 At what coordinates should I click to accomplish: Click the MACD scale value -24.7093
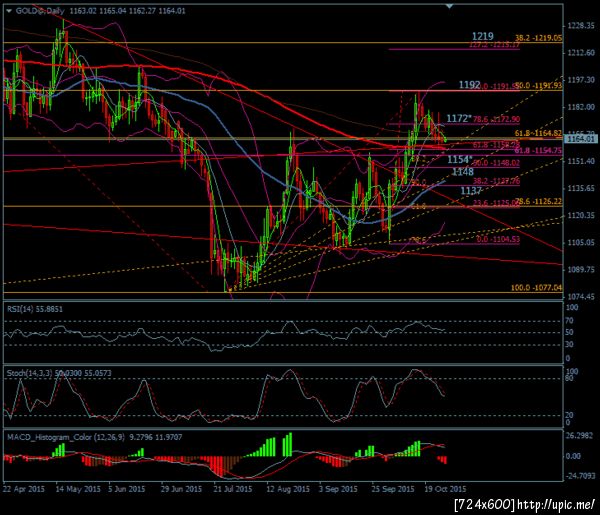580,476
